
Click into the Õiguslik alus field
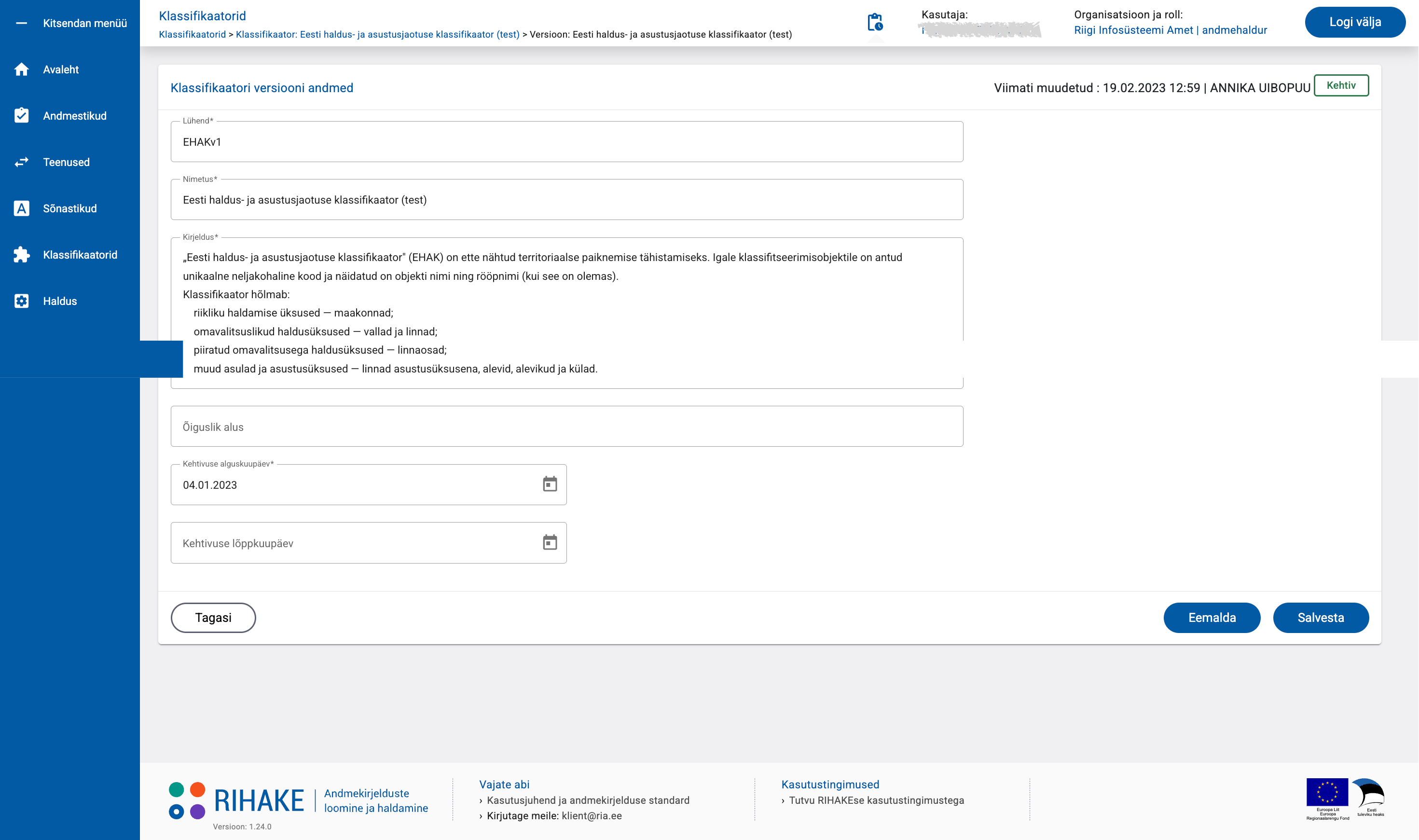pos(566,427)
